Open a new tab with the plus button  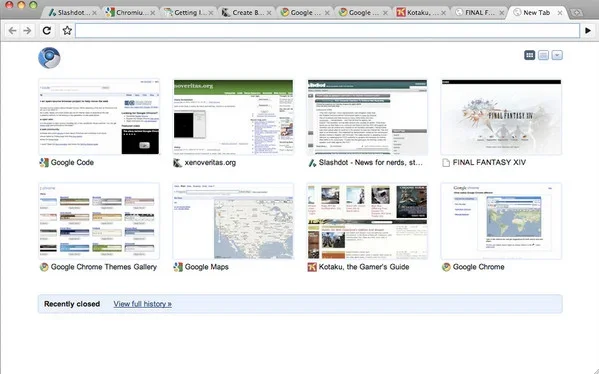(576, 13)
